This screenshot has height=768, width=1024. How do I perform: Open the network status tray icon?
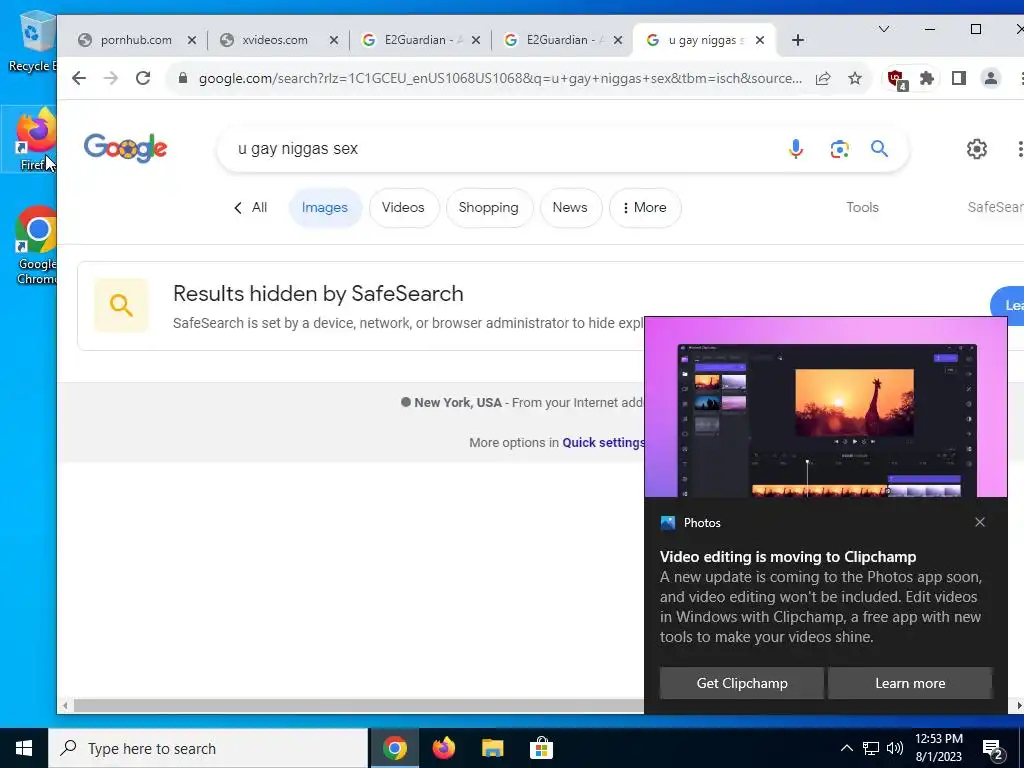click(871, 748)
